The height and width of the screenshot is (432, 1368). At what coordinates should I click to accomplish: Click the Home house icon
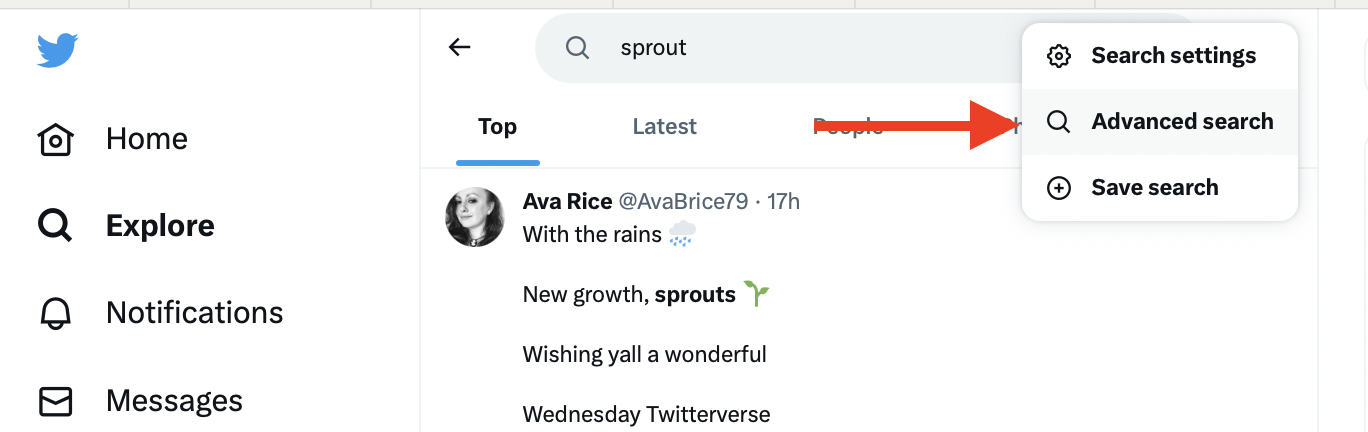point(56,139)
